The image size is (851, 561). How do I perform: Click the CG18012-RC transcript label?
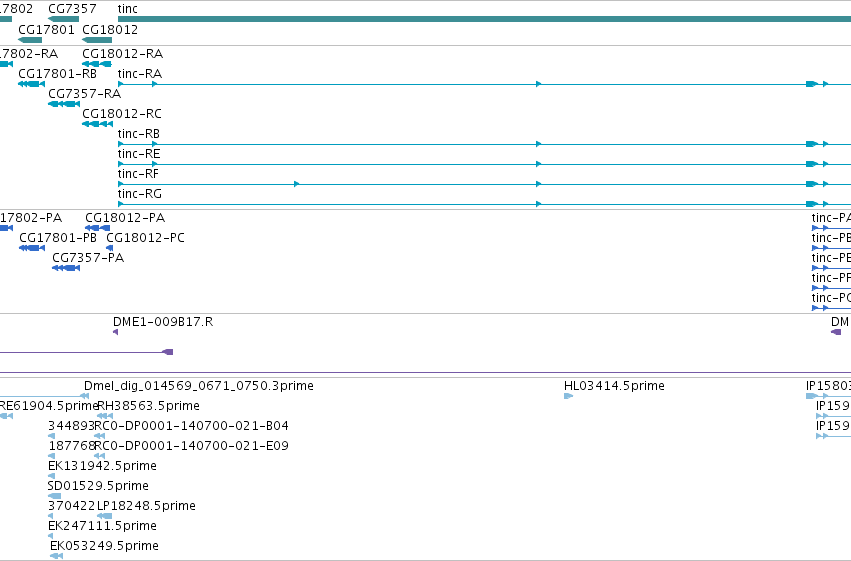point(122,114)
